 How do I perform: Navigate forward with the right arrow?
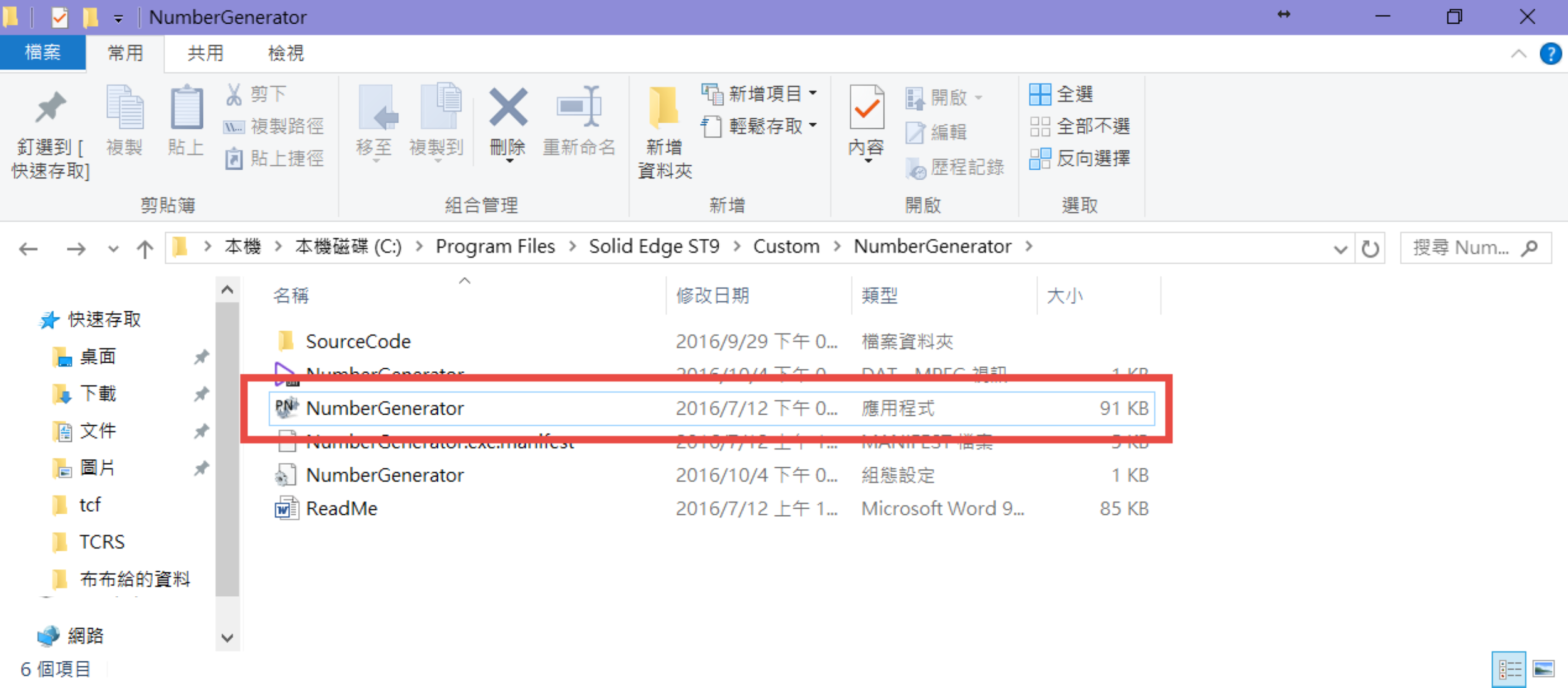(x=76, y=248)
